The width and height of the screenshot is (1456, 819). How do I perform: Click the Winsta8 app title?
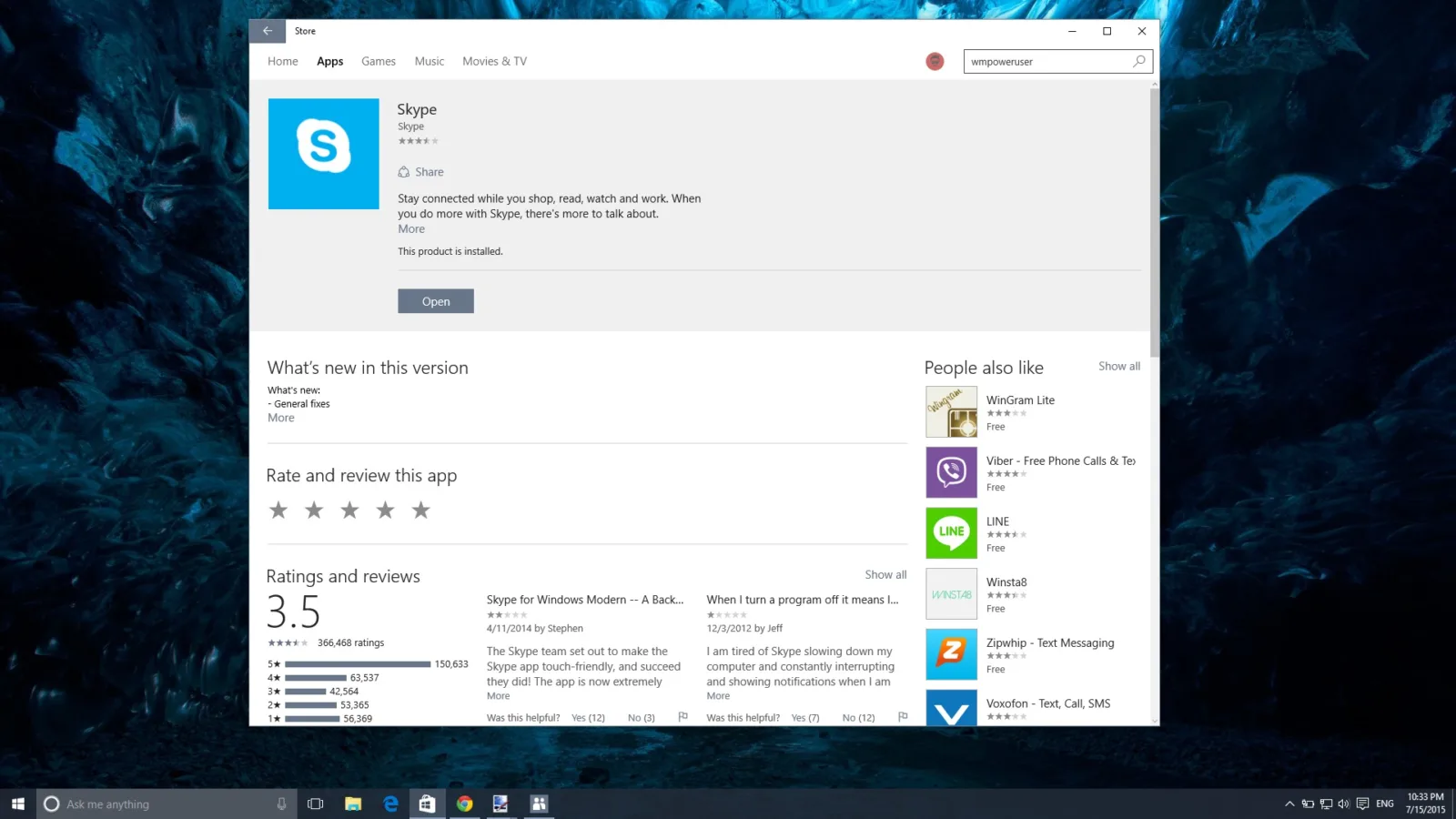tap(1006, 582)
